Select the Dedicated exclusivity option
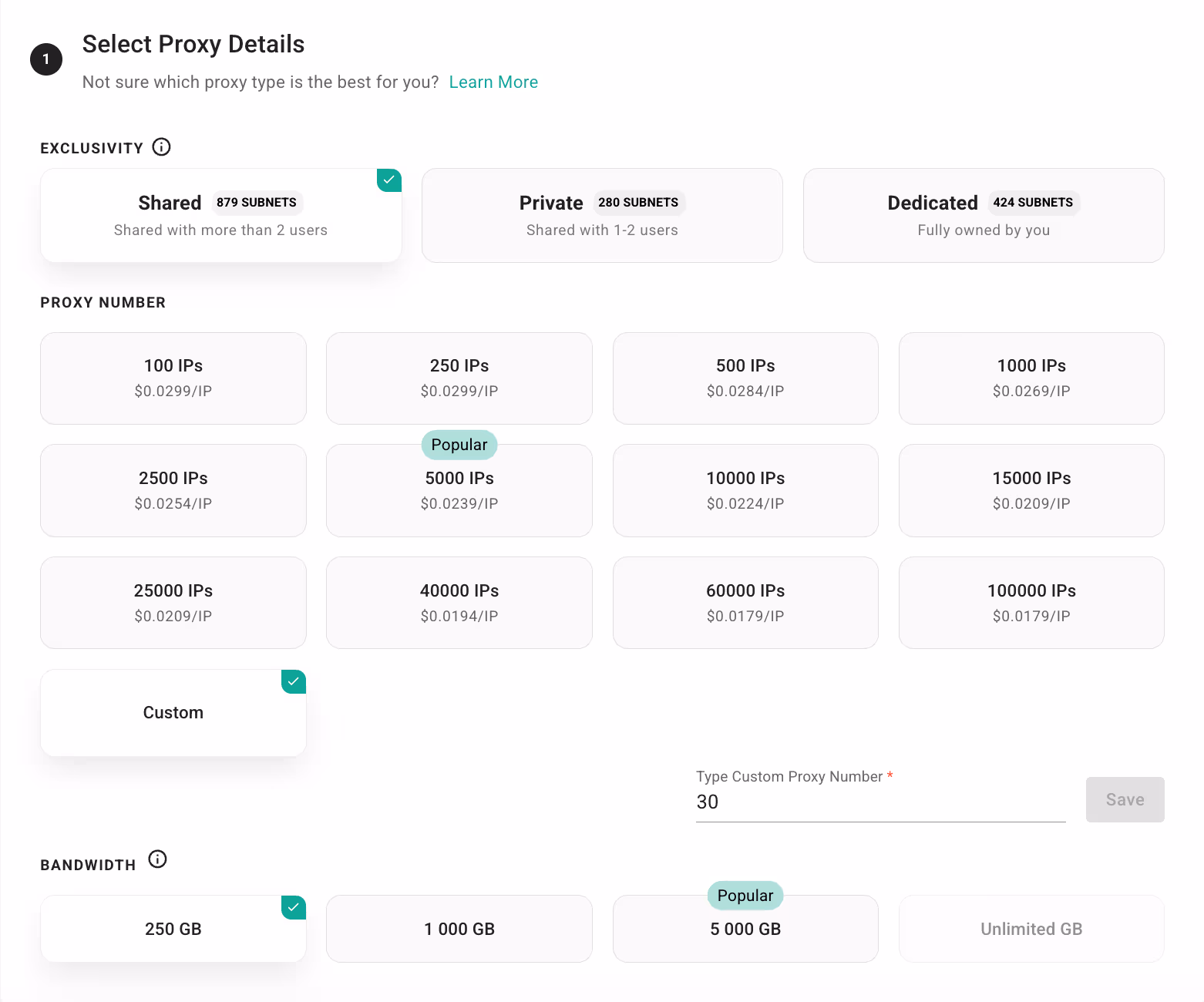 click(x=984, y=216)
